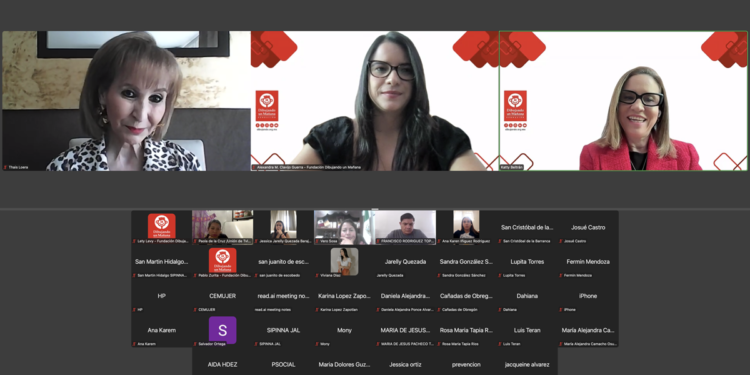Open Francisco Rodriguez's video thumbnail
750x375 pixels.
[x=405, y=227]
